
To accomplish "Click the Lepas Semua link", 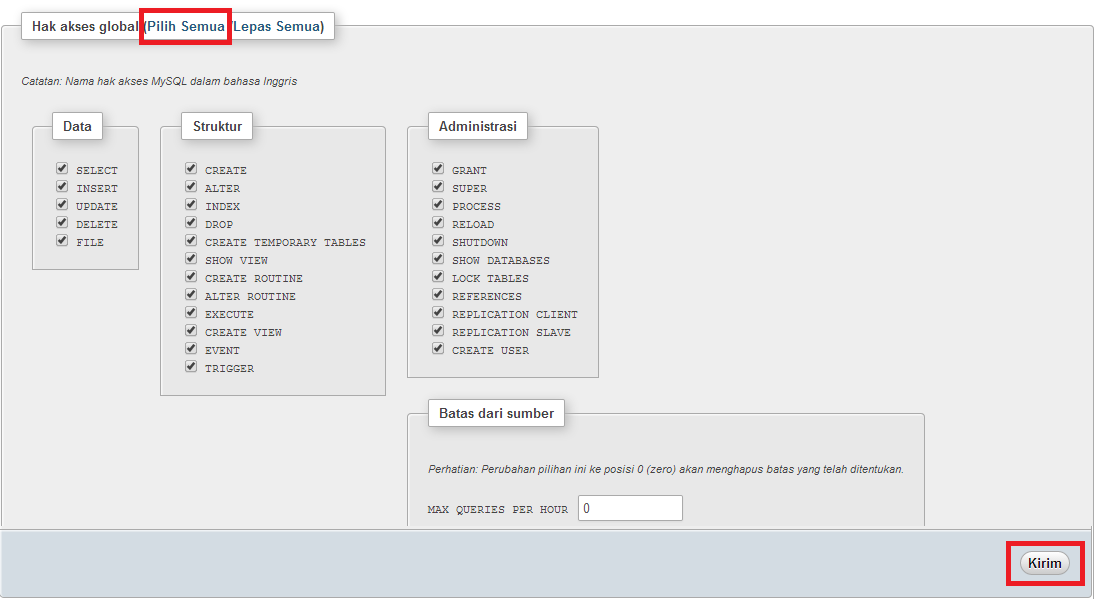I will [x=281, y=25].
